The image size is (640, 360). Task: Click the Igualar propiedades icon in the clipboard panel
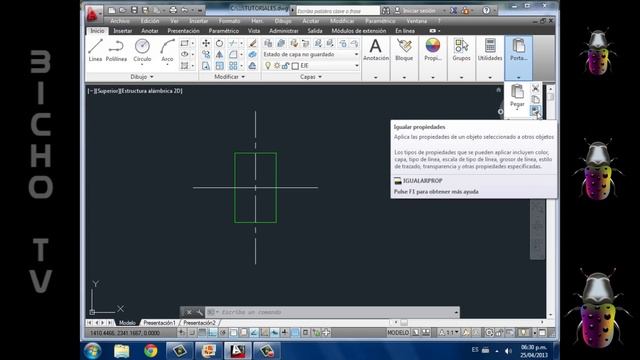coord(535,110)
